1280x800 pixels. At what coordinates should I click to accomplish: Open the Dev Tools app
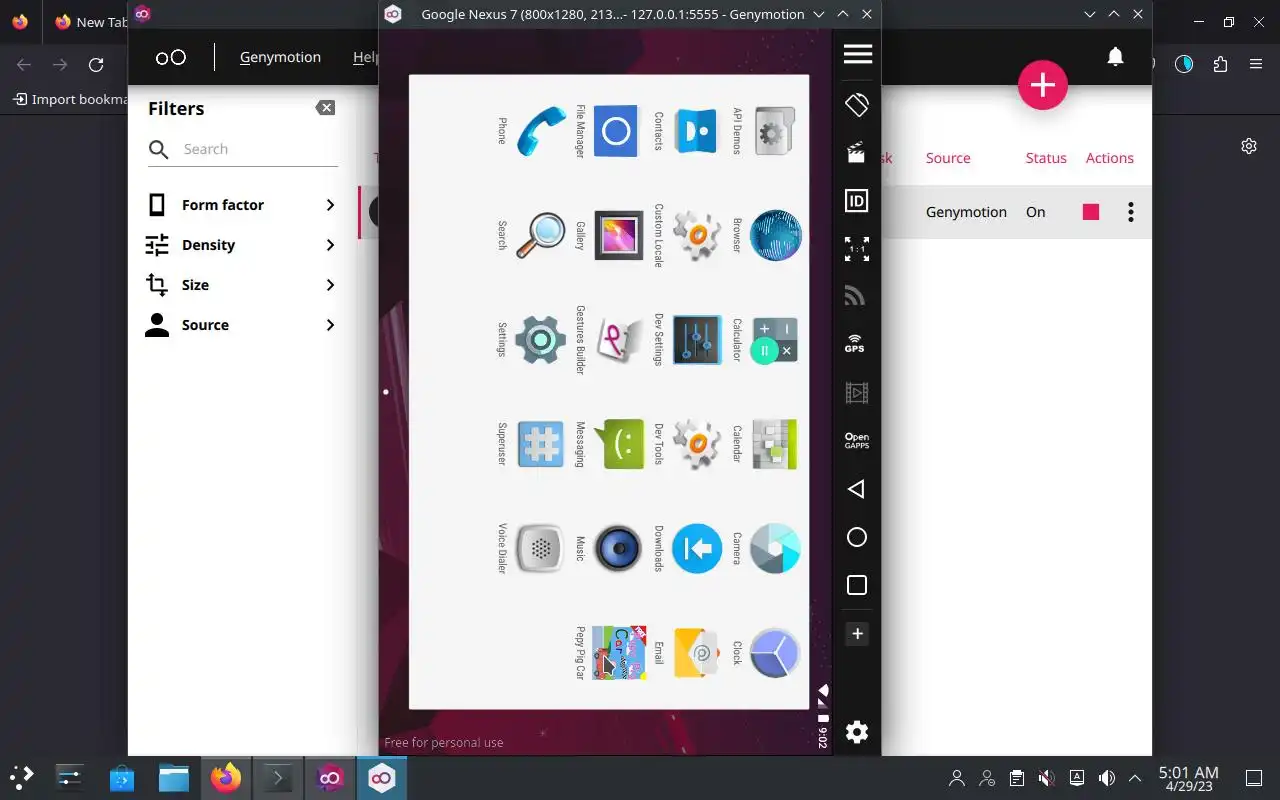(696, 444)
